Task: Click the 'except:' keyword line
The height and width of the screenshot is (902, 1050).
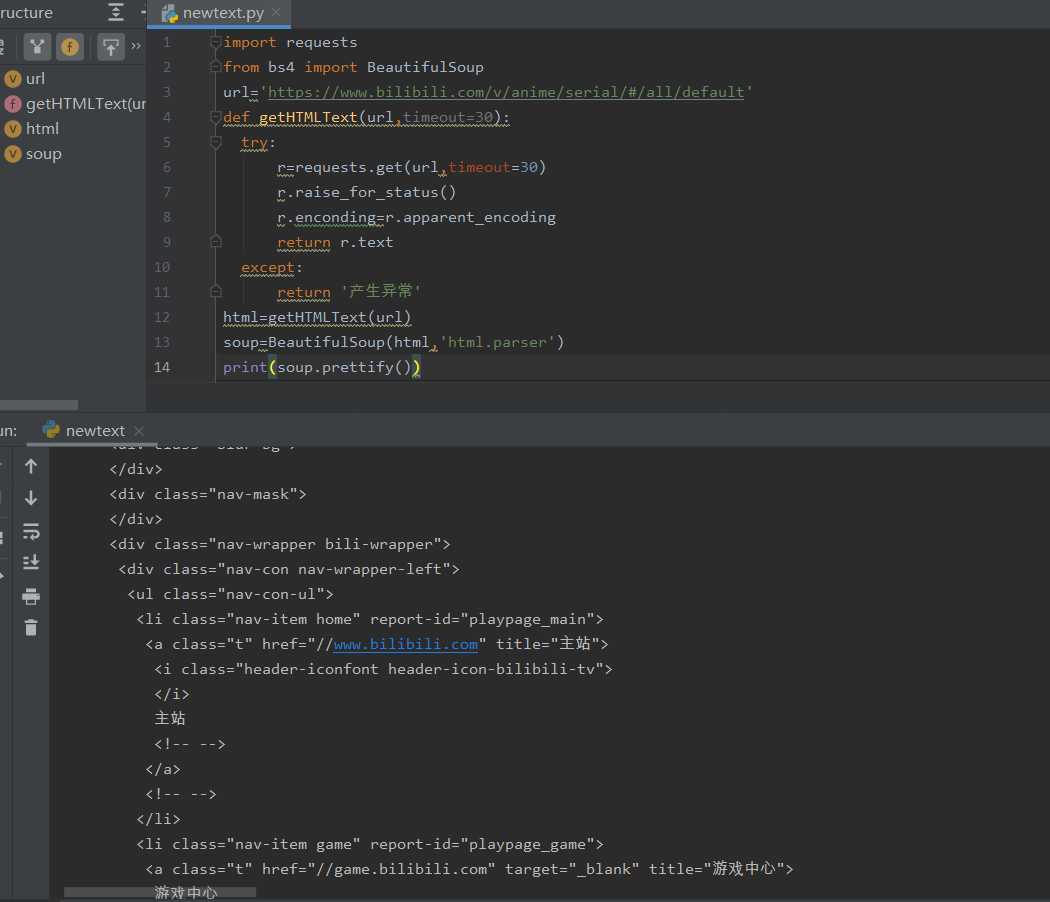Action: click(271, 267)
